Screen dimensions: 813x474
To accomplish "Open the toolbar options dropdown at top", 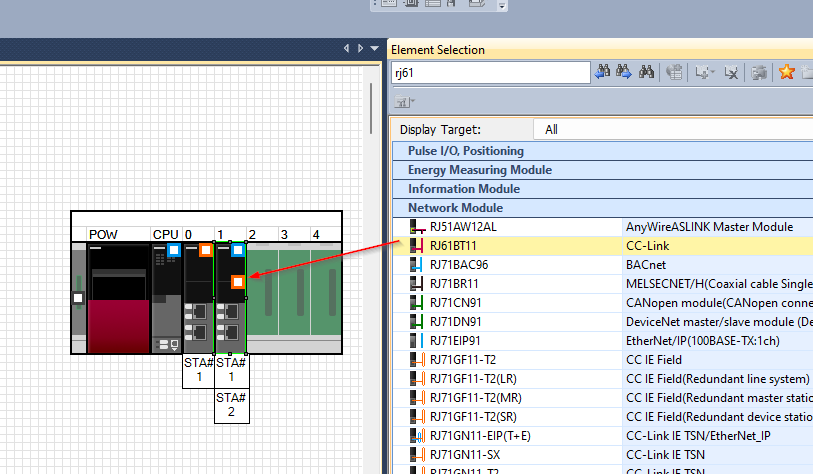I will pos(501,6).
